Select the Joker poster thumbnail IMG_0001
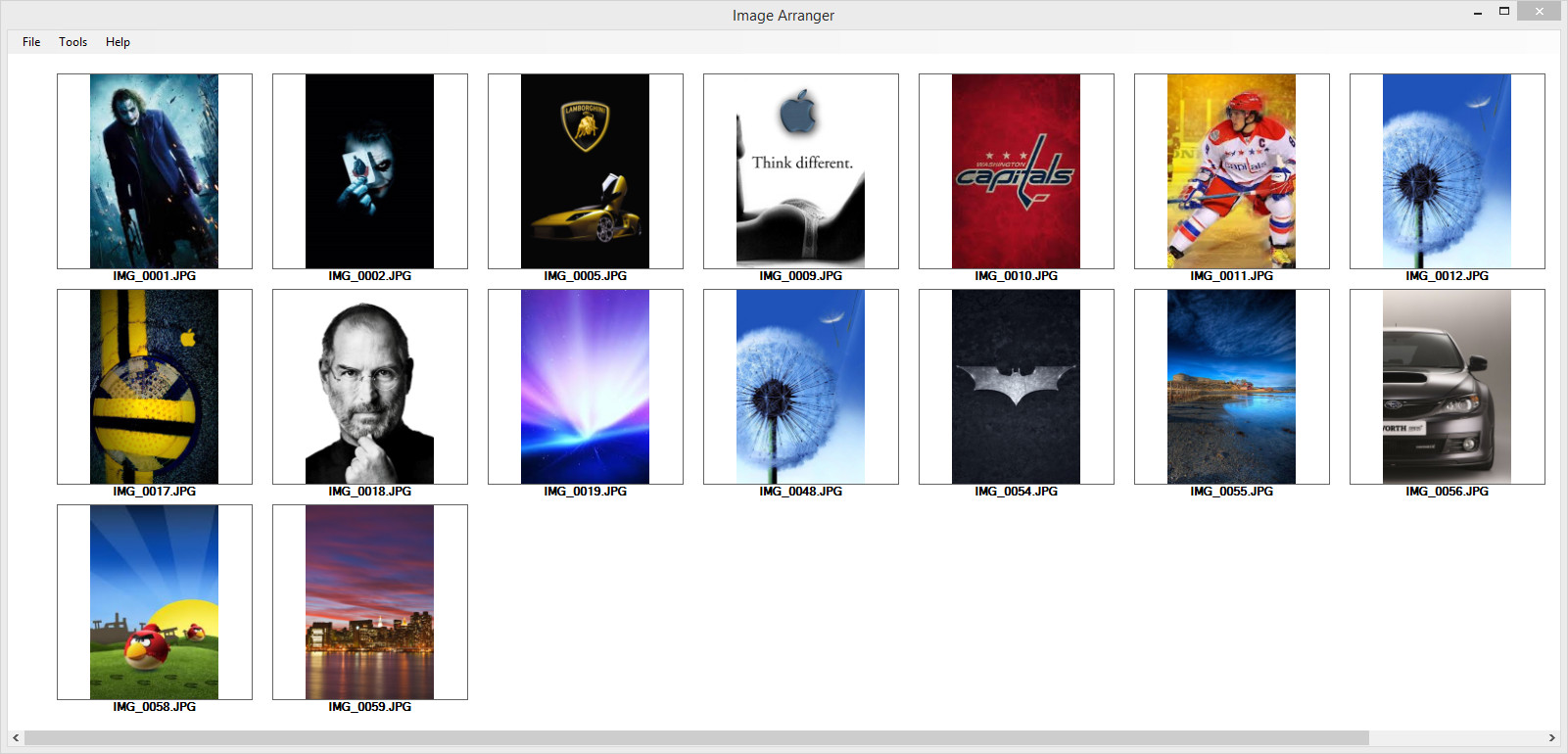Viewport: 1568px width, 754px height. [x=155, y=171]
